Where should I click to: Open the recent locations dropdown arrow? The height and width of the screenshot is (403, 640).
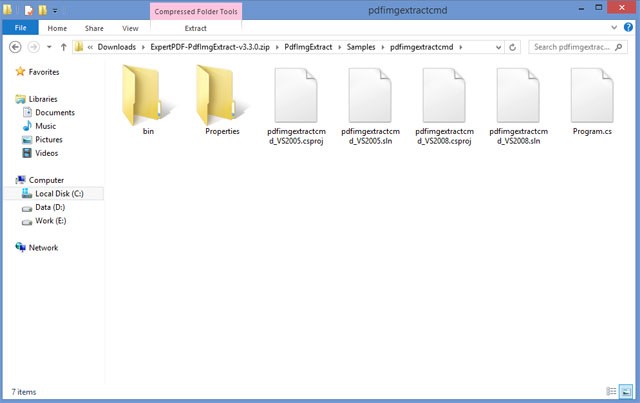point(49,47)
